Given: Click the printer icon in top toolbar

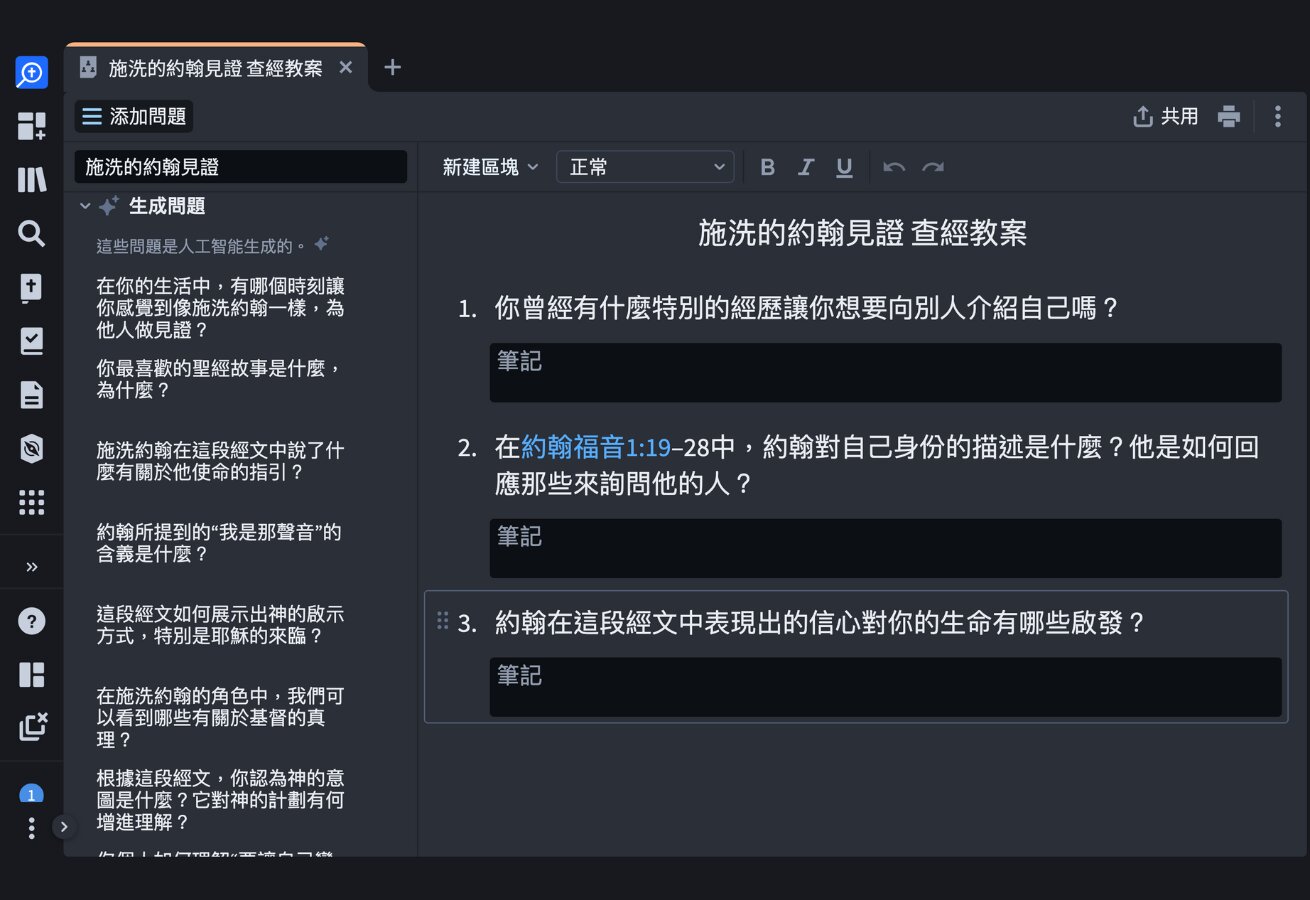Looking at the screenshot, I should [x=1229, y=116].
